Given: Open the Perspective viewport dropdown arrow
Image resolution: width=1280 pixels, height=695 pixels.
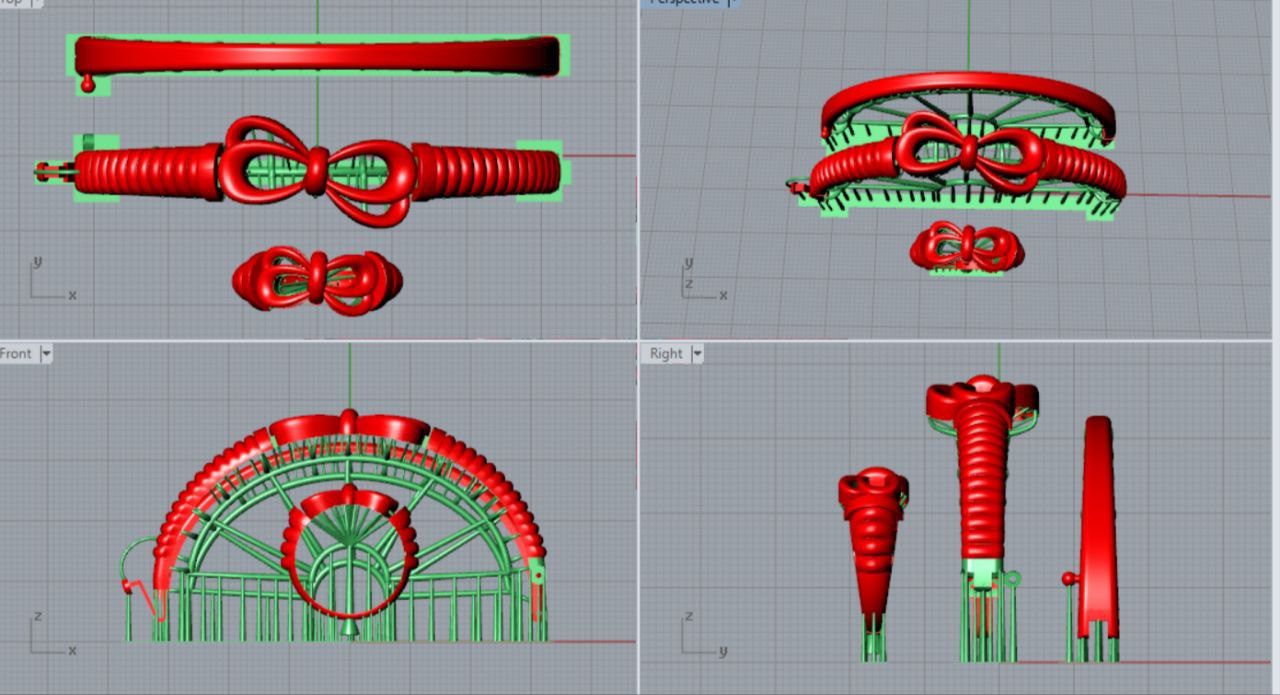Looking at the screenshot, I should tap(732, 2).
